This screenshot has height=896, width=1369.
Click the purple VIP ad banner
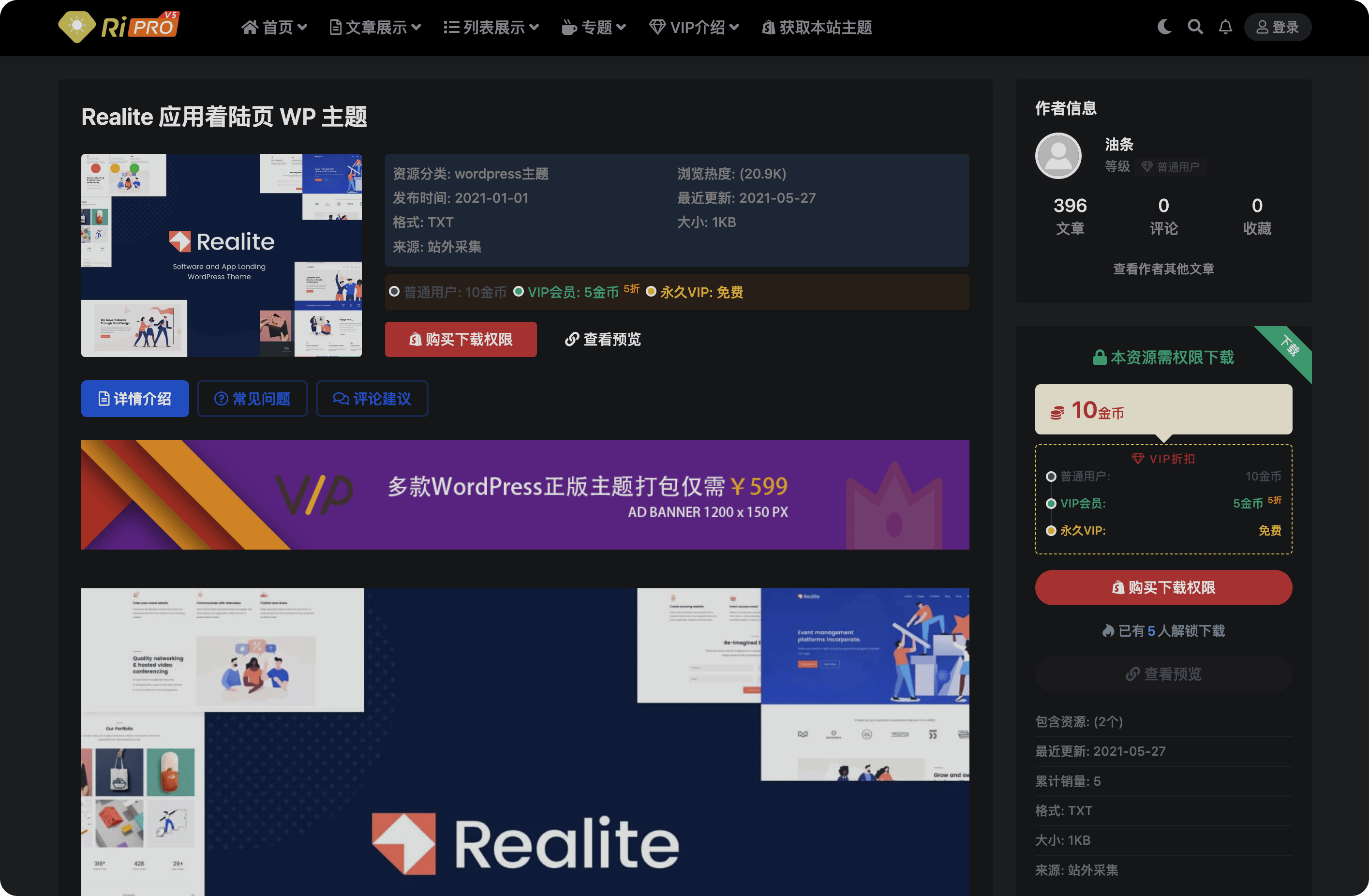(x=525, y=494)
